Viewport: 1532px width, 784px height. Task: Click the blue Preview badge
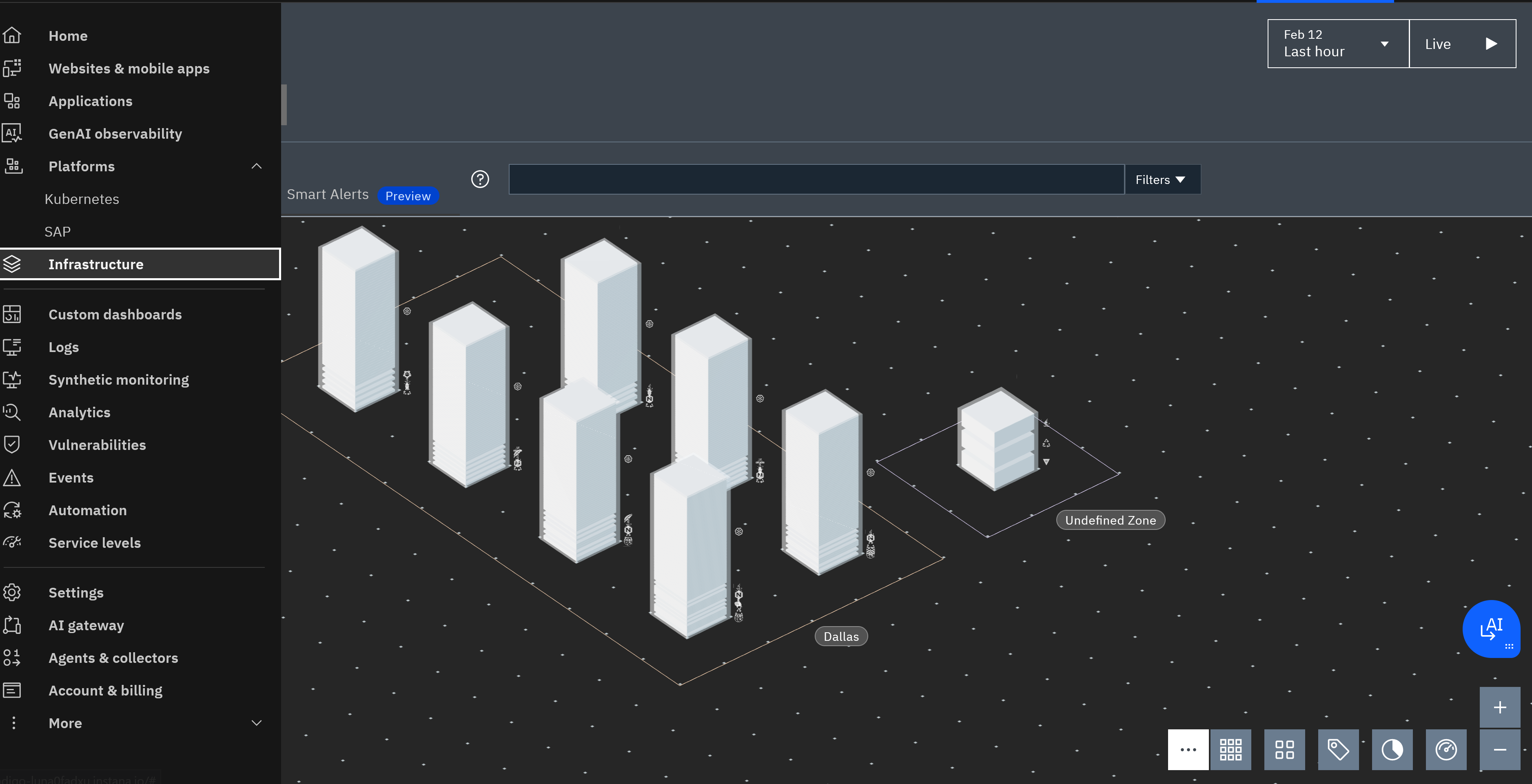(x=408, y=196)
